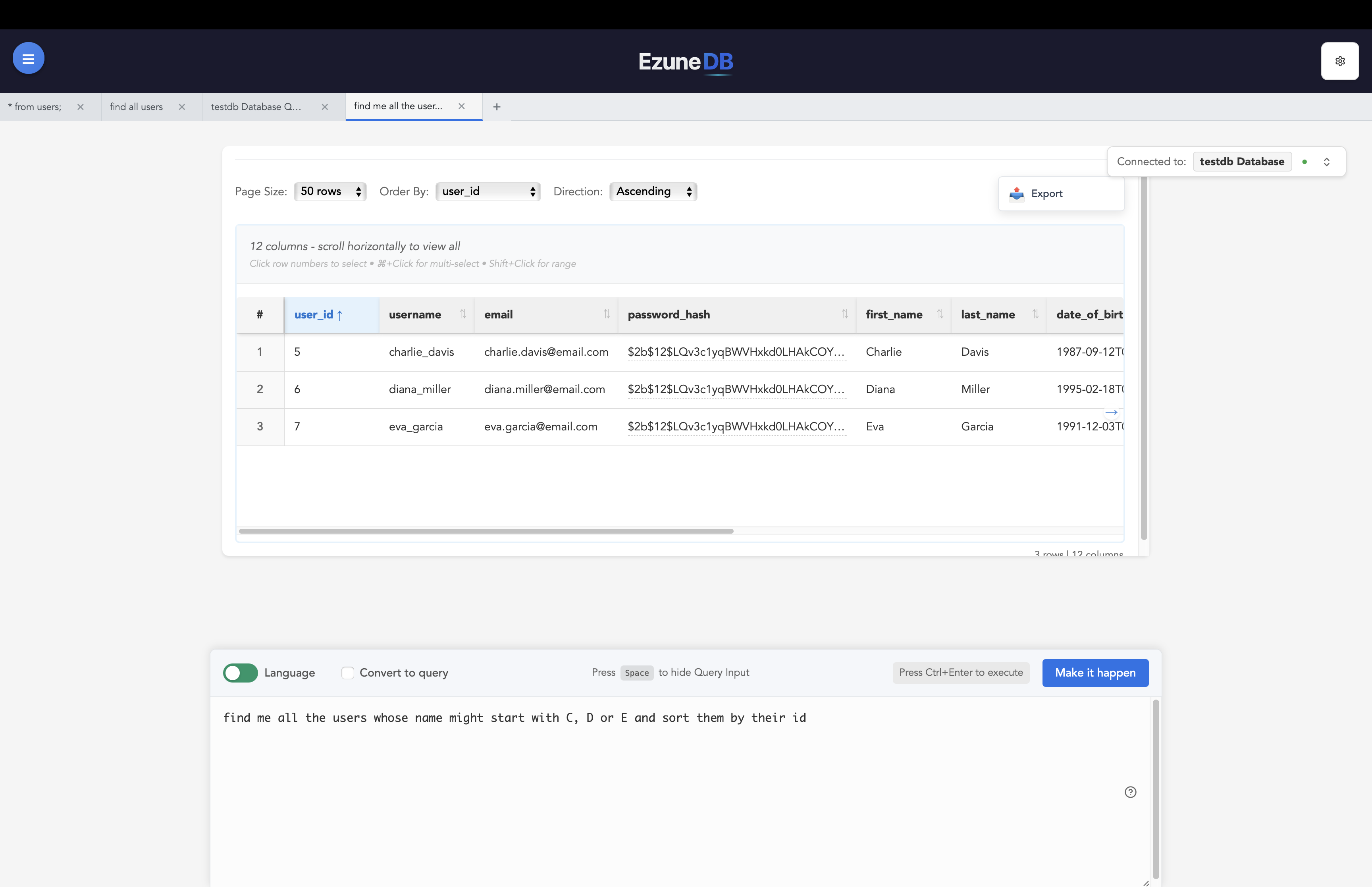Switch to the '* from users;' tab

pos(35,106)
